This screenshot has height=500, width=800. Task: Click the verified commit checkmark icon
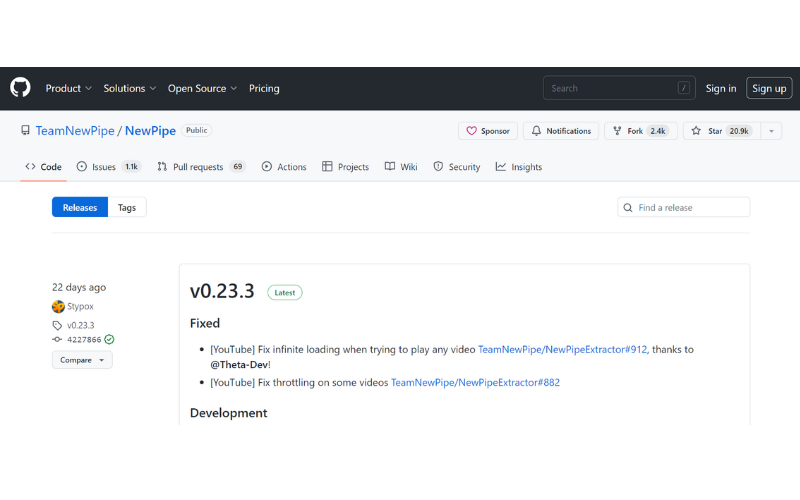click(x=109, y=339)
